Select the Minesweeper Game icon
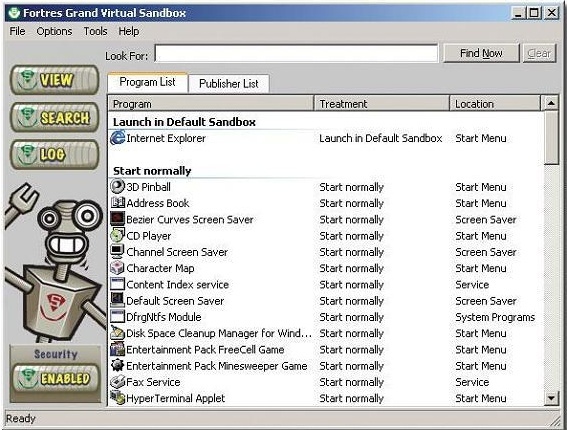The height and width of the screenshot is (430, 567). click(x=118, y=365)
